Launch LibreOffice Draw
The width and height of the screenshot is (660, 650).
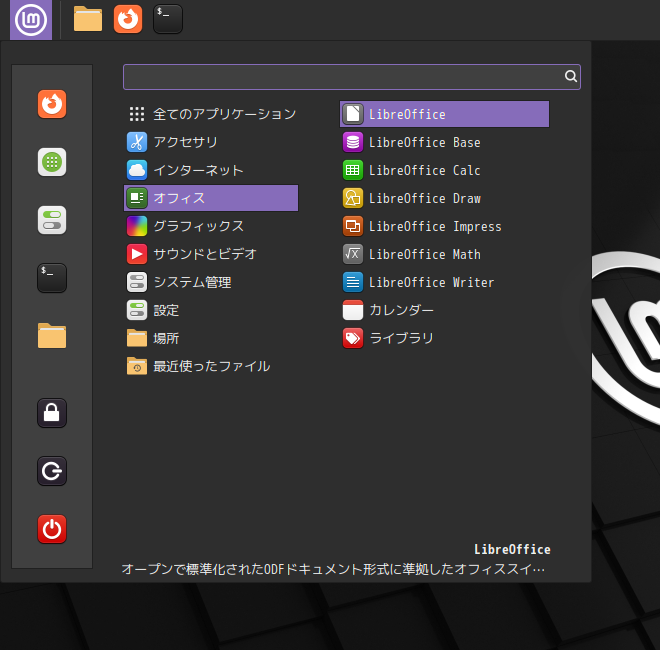444,198
